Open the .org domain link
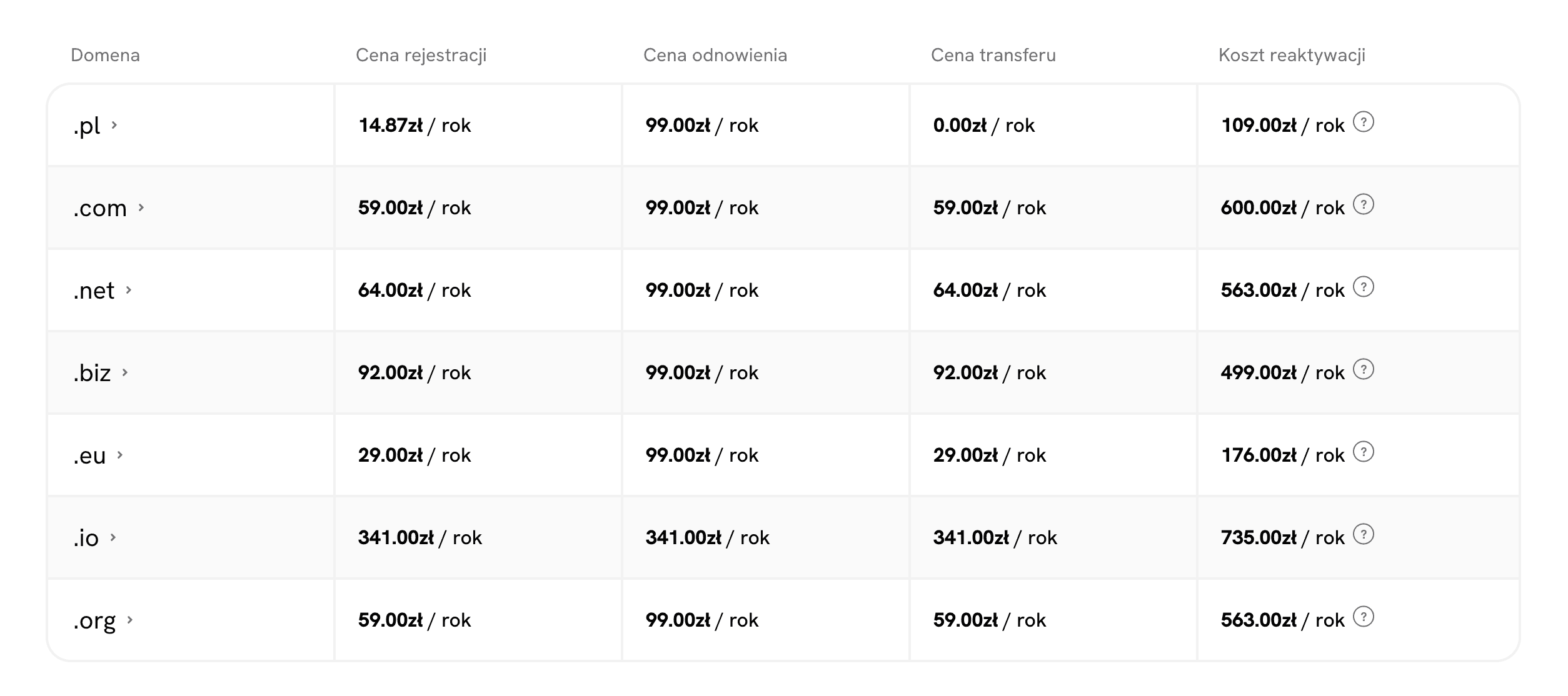The height and width of the screenshot is (696, 1568). tap(95, 620)
